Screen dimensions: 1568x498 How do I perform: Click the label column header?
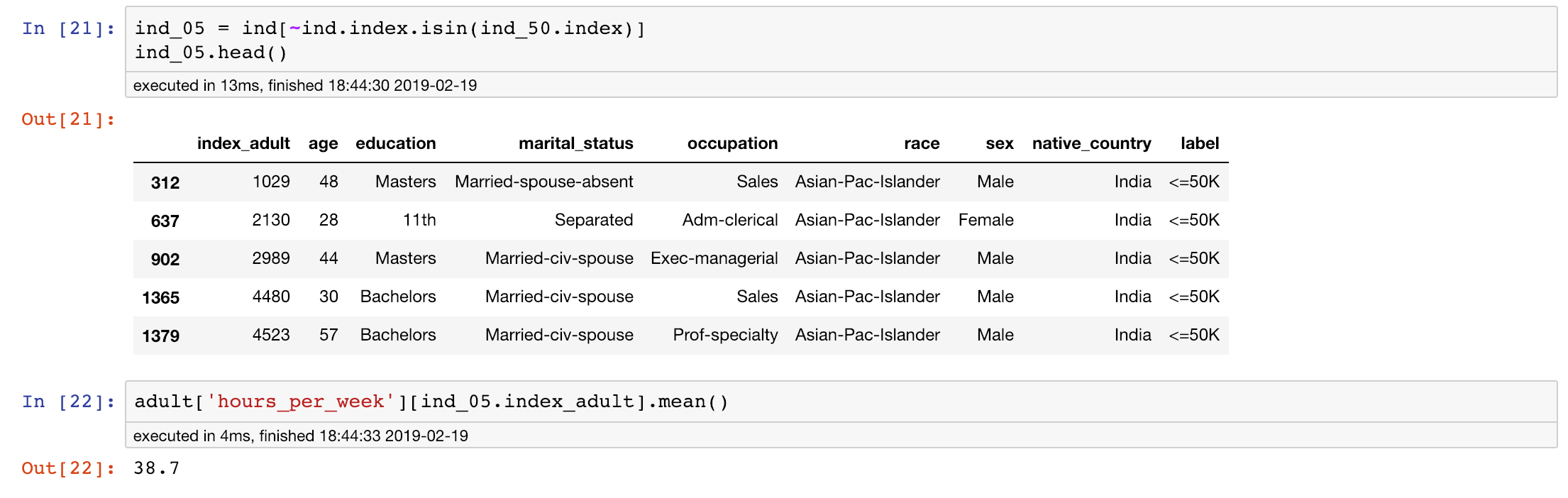click(1200, 143)
